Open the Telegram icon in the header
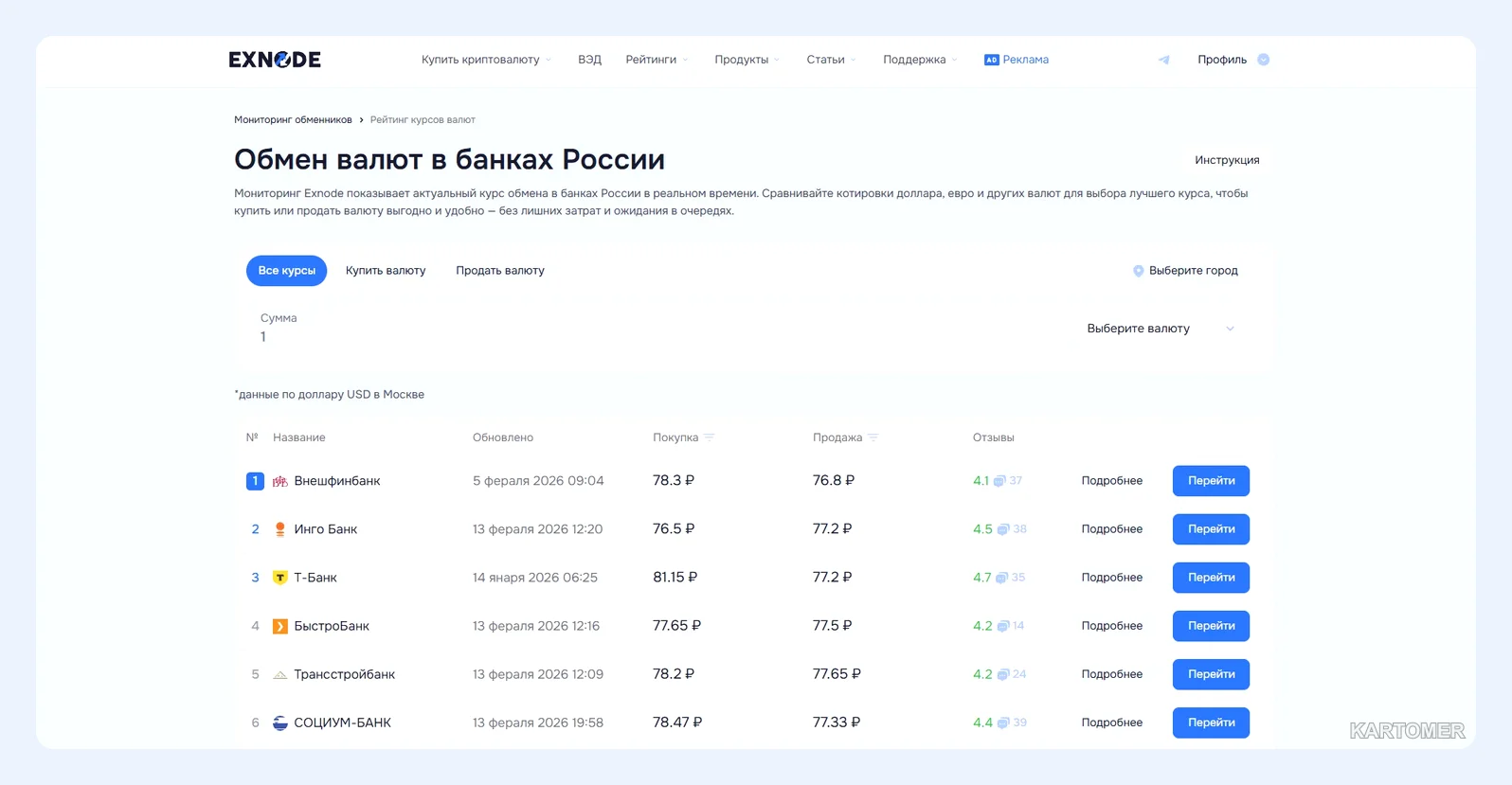 pos(1163,60)
